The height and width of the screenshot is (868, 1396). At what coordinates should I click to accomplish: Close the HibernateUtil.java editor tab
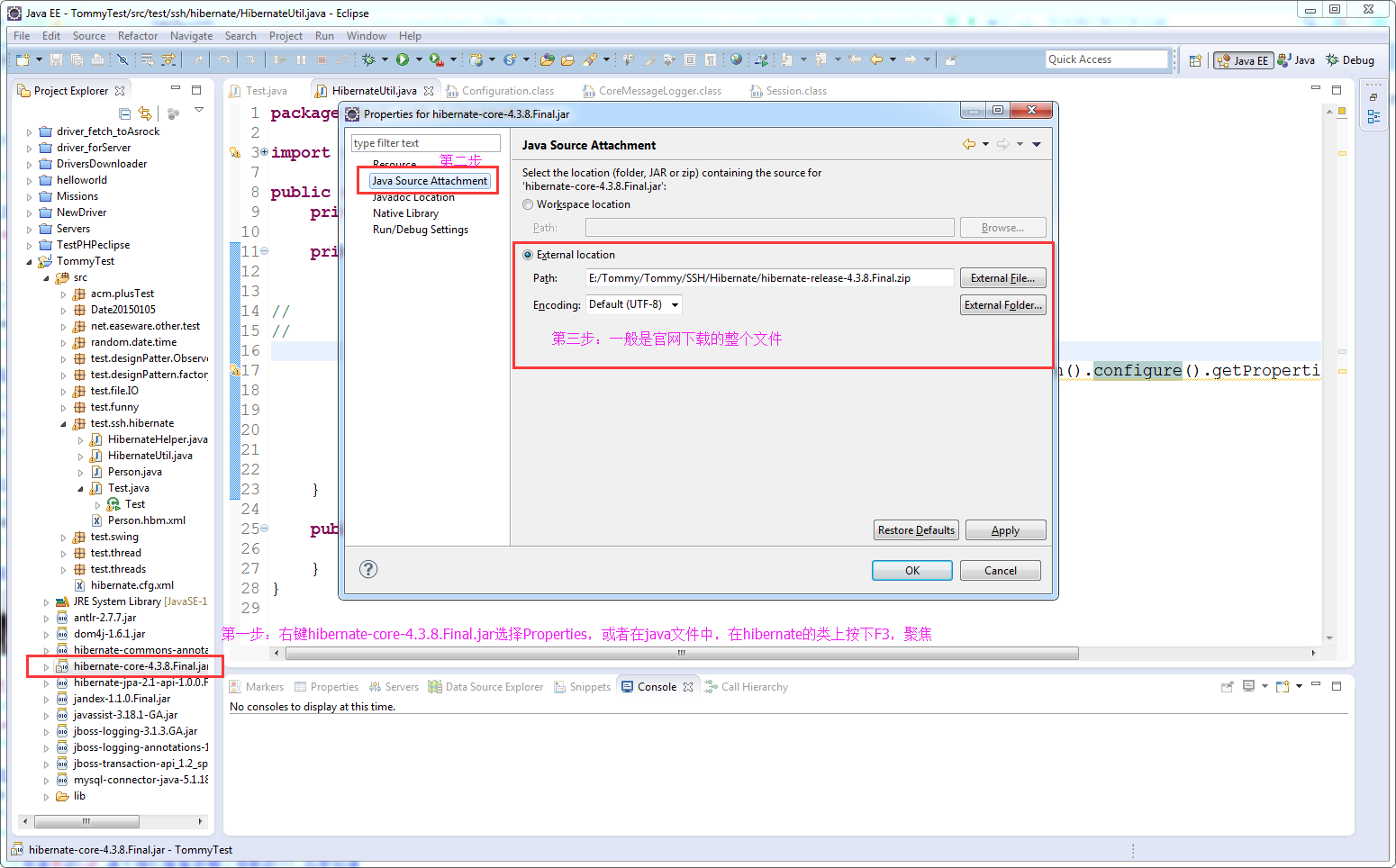click(x=429, y=91)
